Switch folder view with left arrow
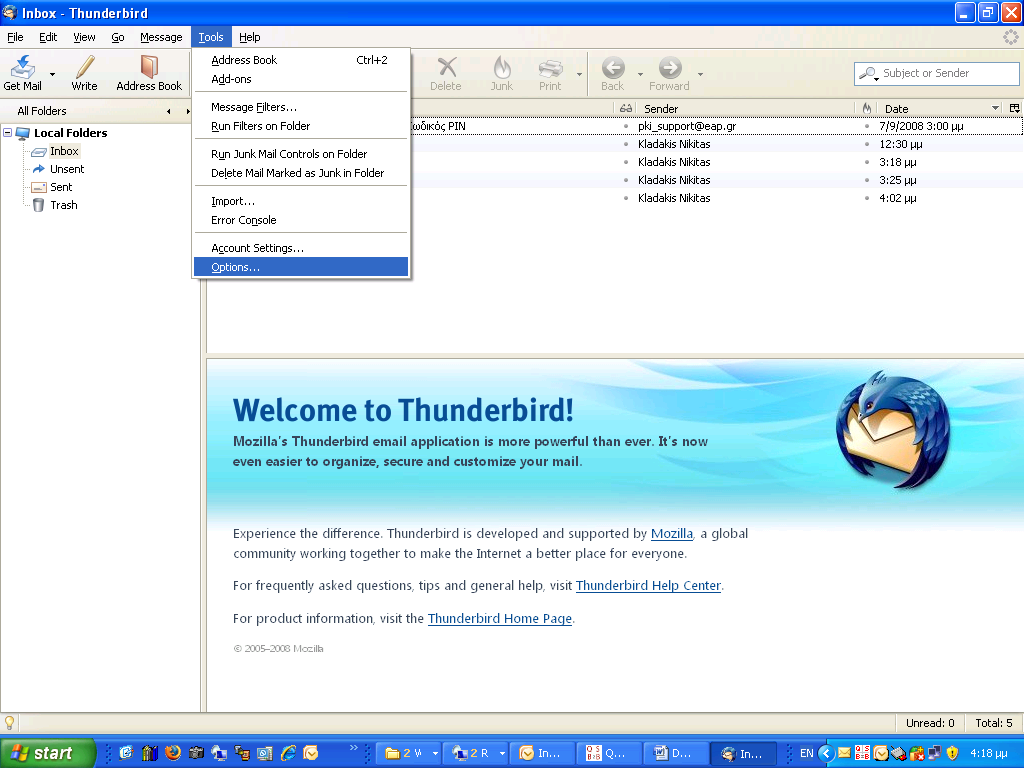 click(x=169, y=111)
